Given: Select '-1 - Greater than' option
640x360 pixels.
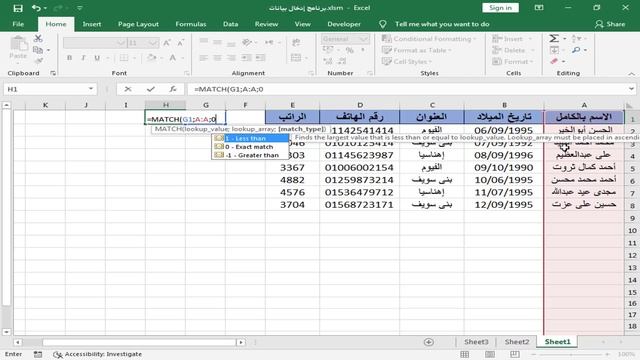Looking at the screenshot, I should click(251, 156).
